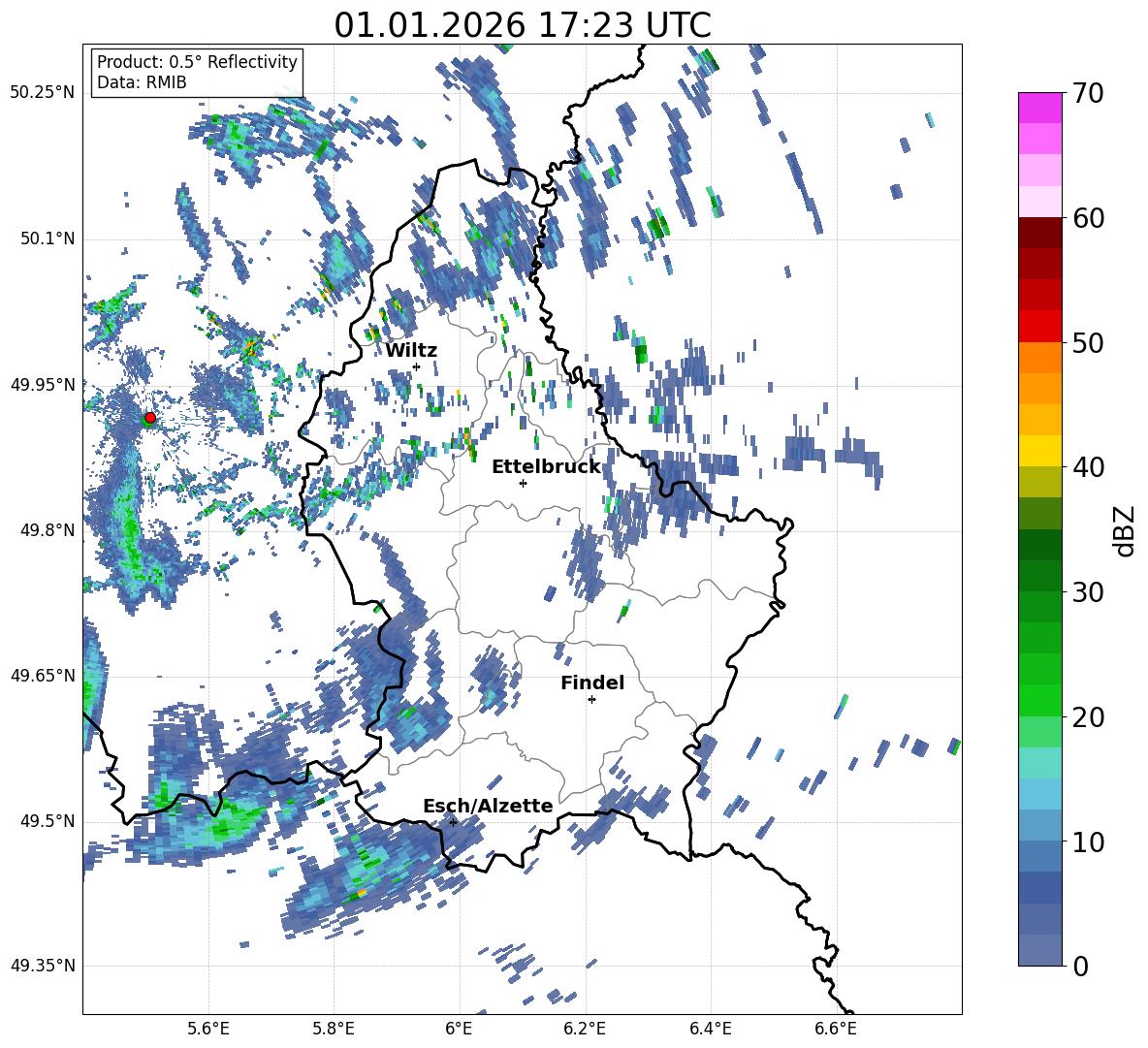Click the 49.65°N latitude label
The height and width of the screenshot is (1048, 1148).
pos(43,675)
